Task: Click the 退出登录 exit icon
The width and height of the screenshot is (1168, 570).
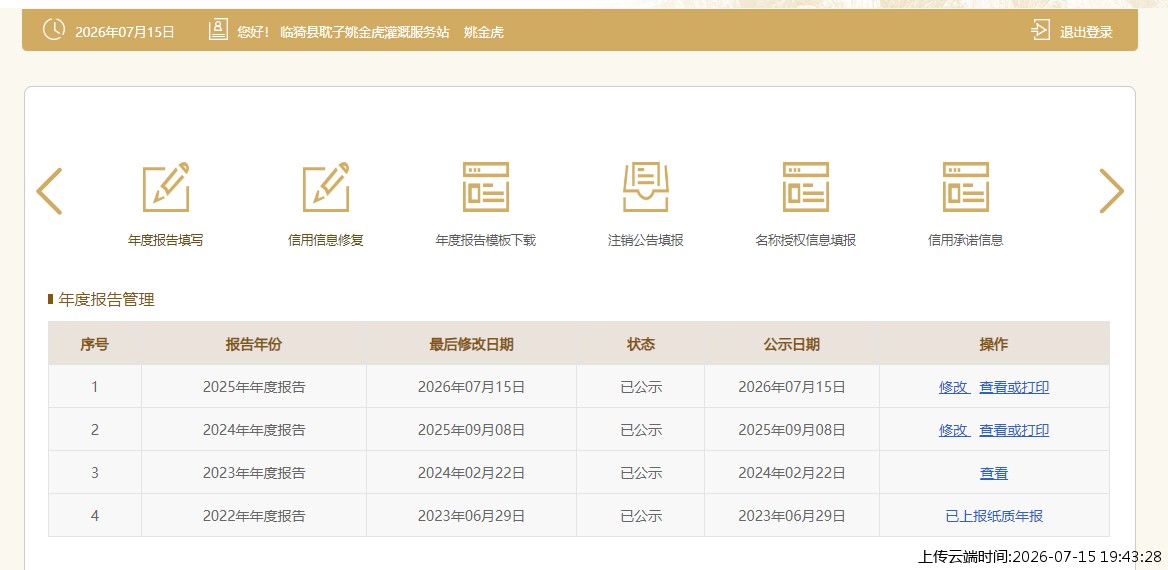Action: pos(1041,31)
